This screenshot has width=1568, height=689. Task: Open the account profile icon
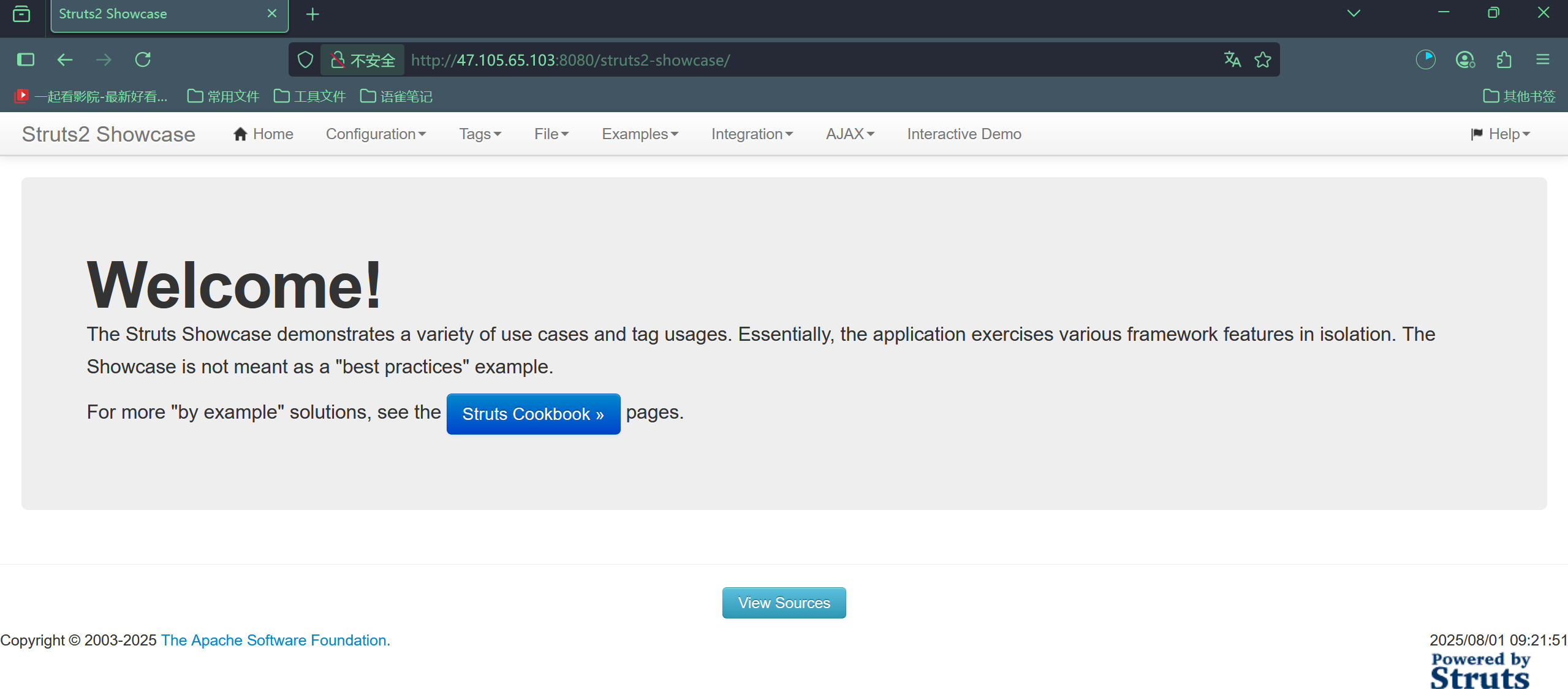coord(1465,59)
